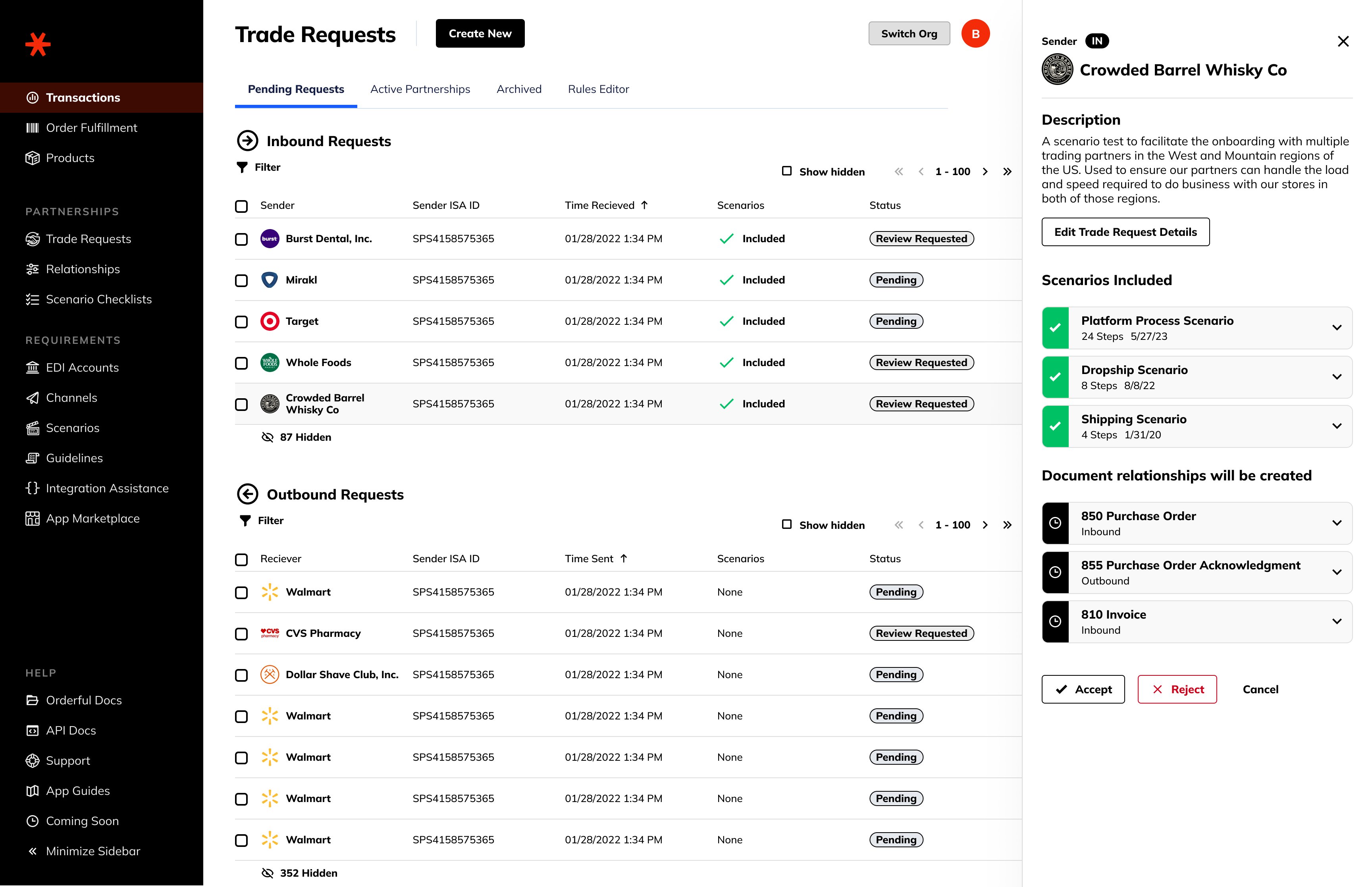Open Orderful Docs folder icon

pos(33,700)
